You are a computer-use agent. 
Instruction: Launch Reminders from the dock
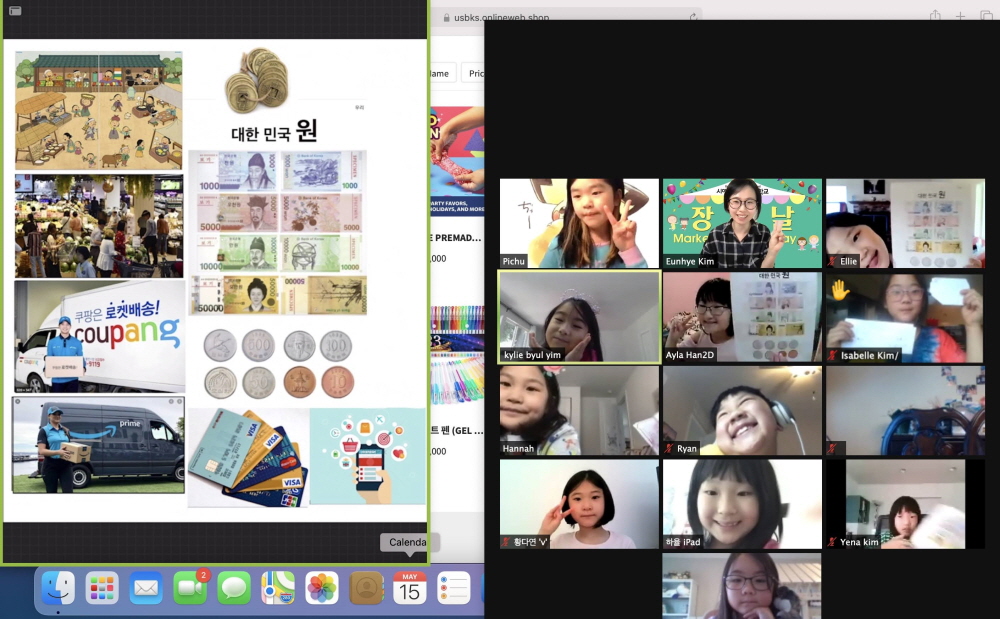pos(453,588)
